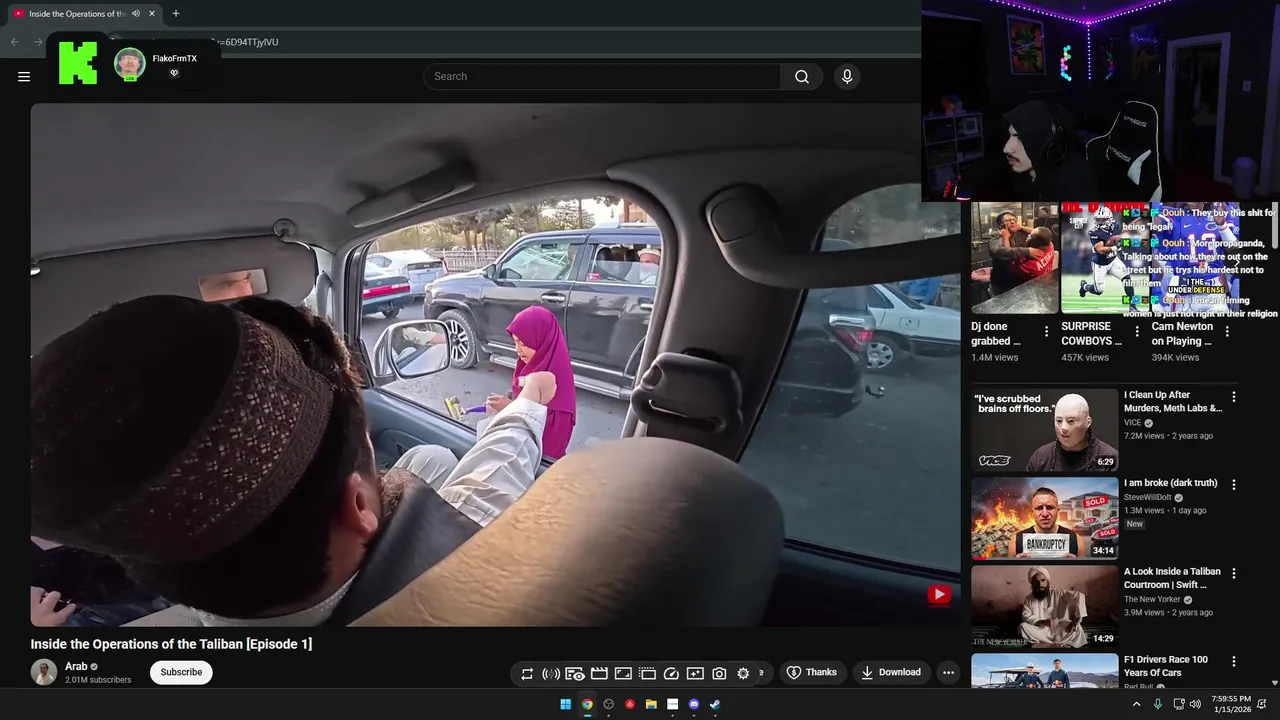
Task: Click the browser back arrow
Action: coord(14,42)
